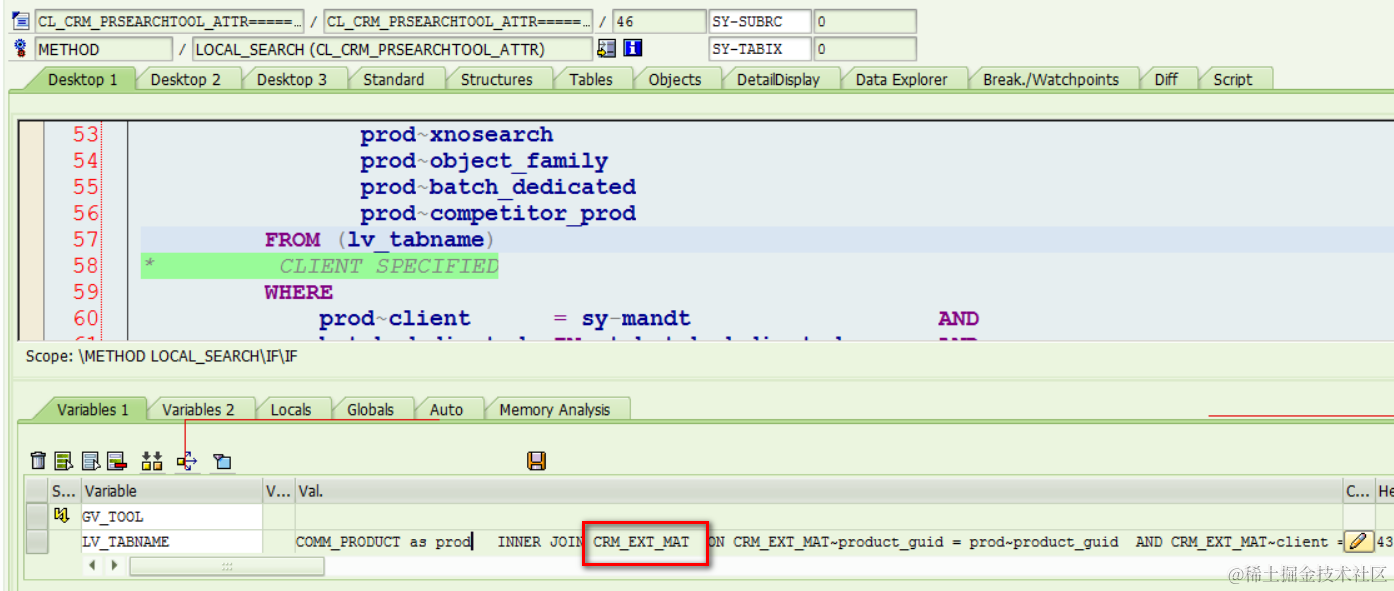Click the pencil edit icon in LV_TABNAME row
The width and height of the screenshot is (1394, 591).
tap(1358, 541)
